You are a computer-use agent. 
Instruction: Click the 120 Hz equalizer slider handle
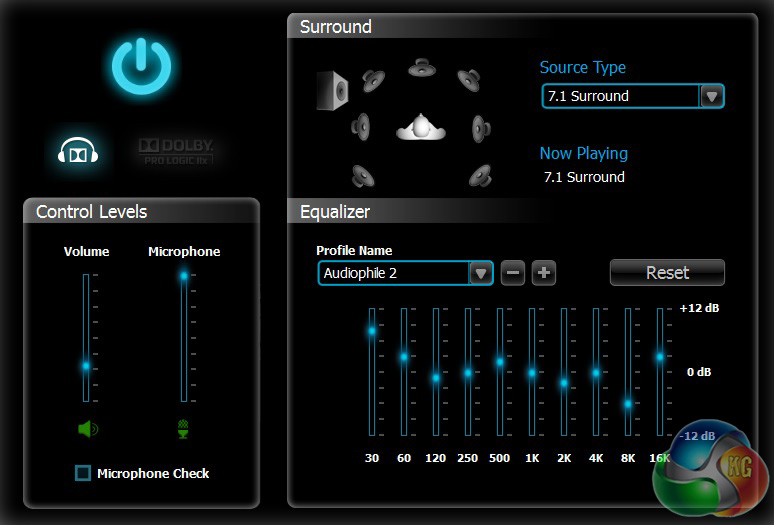point(436,378)
